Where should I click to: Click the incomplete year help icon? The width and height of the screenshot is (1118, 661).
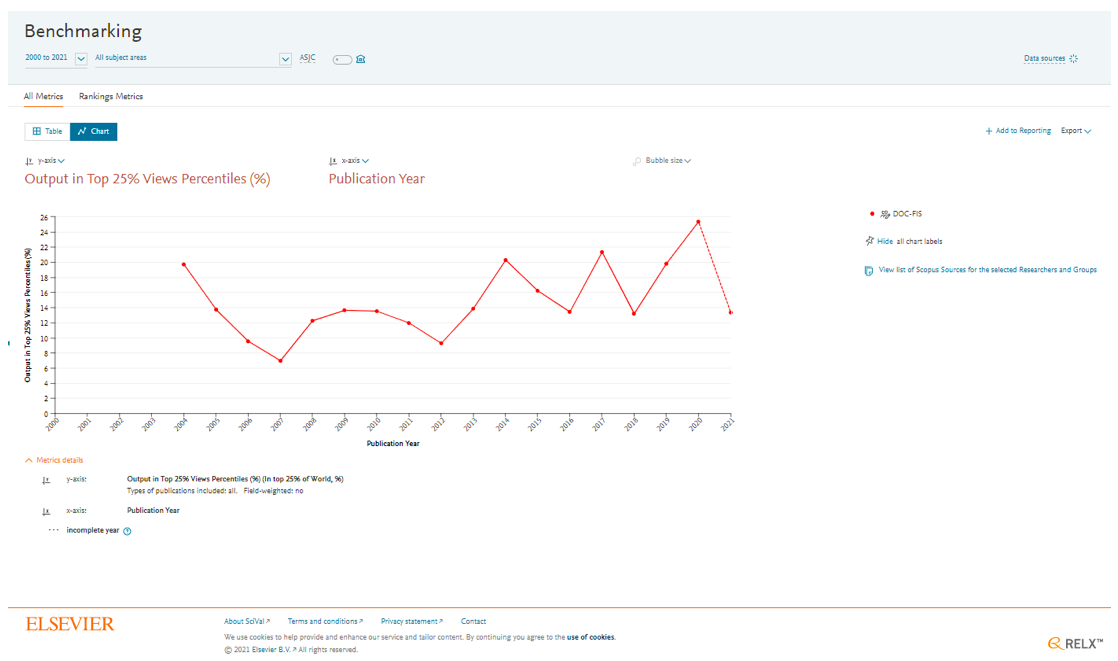tap(127, 531)
